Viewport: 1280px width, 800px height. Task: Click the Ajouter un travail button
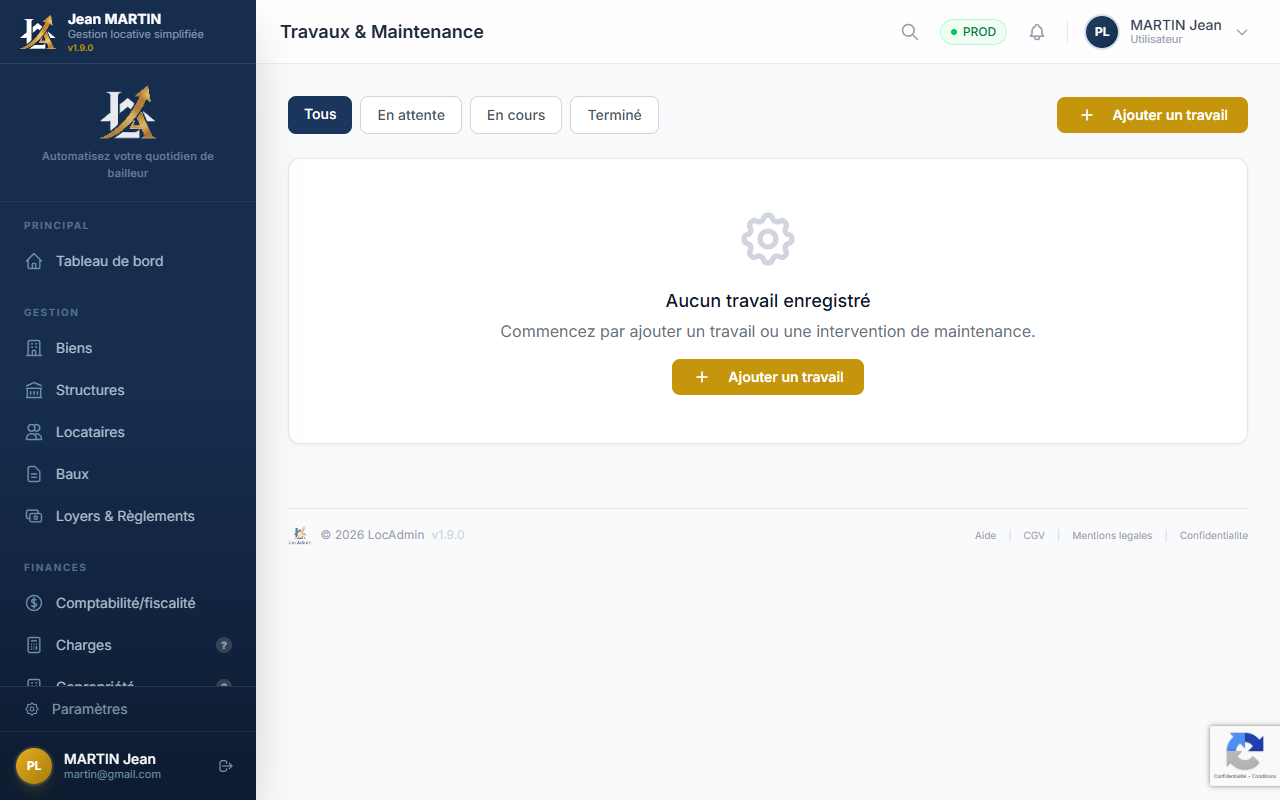tap(1151, 114)
